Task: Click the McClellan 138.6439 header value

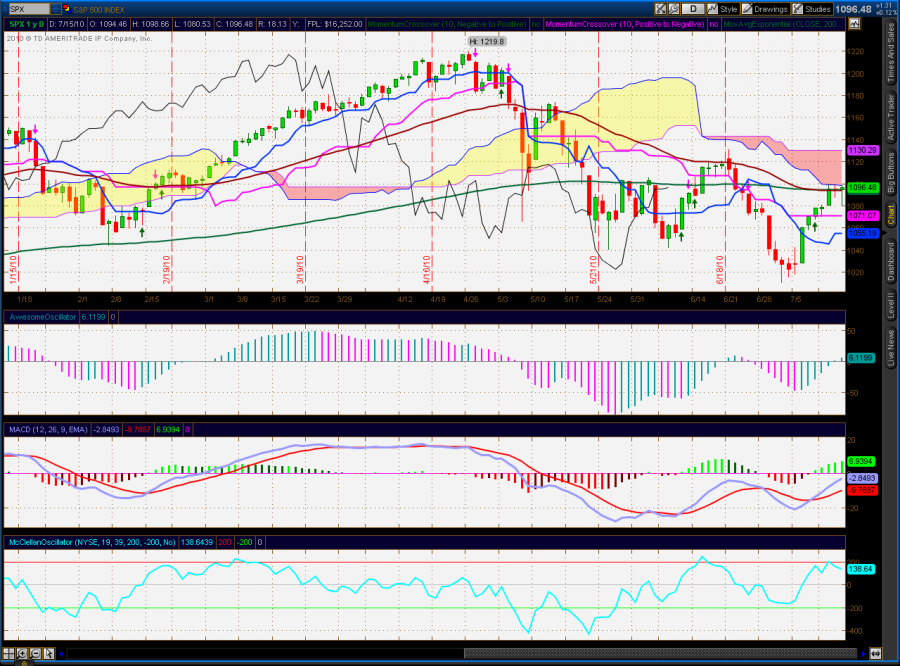Action: coord(197,542)
